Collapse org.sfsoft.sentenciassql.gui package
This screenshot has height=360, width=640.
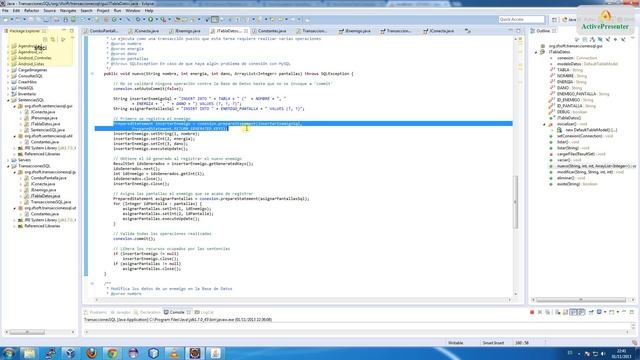tap(15, 106)
